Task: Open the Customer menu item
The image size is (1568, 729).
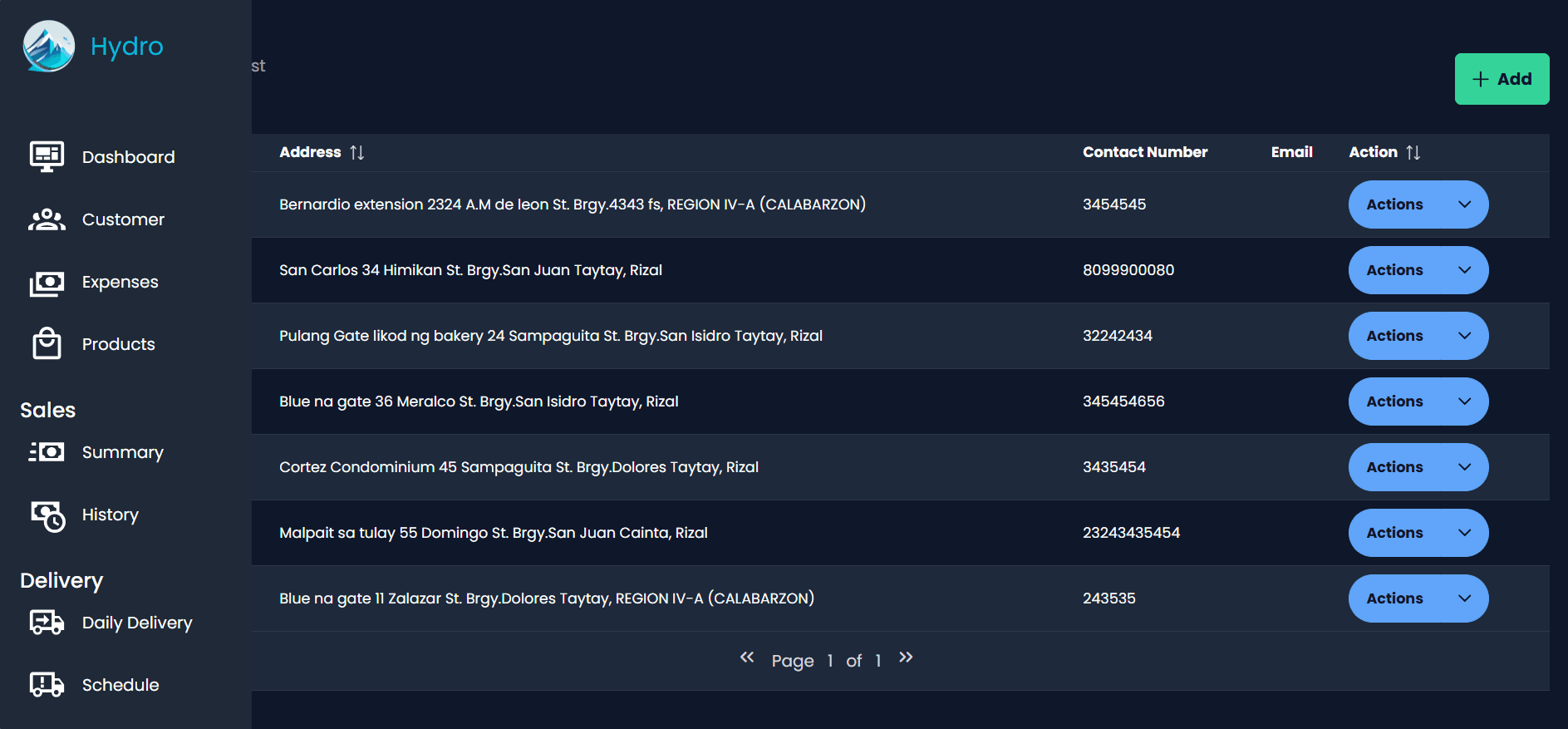Action: 123,219
